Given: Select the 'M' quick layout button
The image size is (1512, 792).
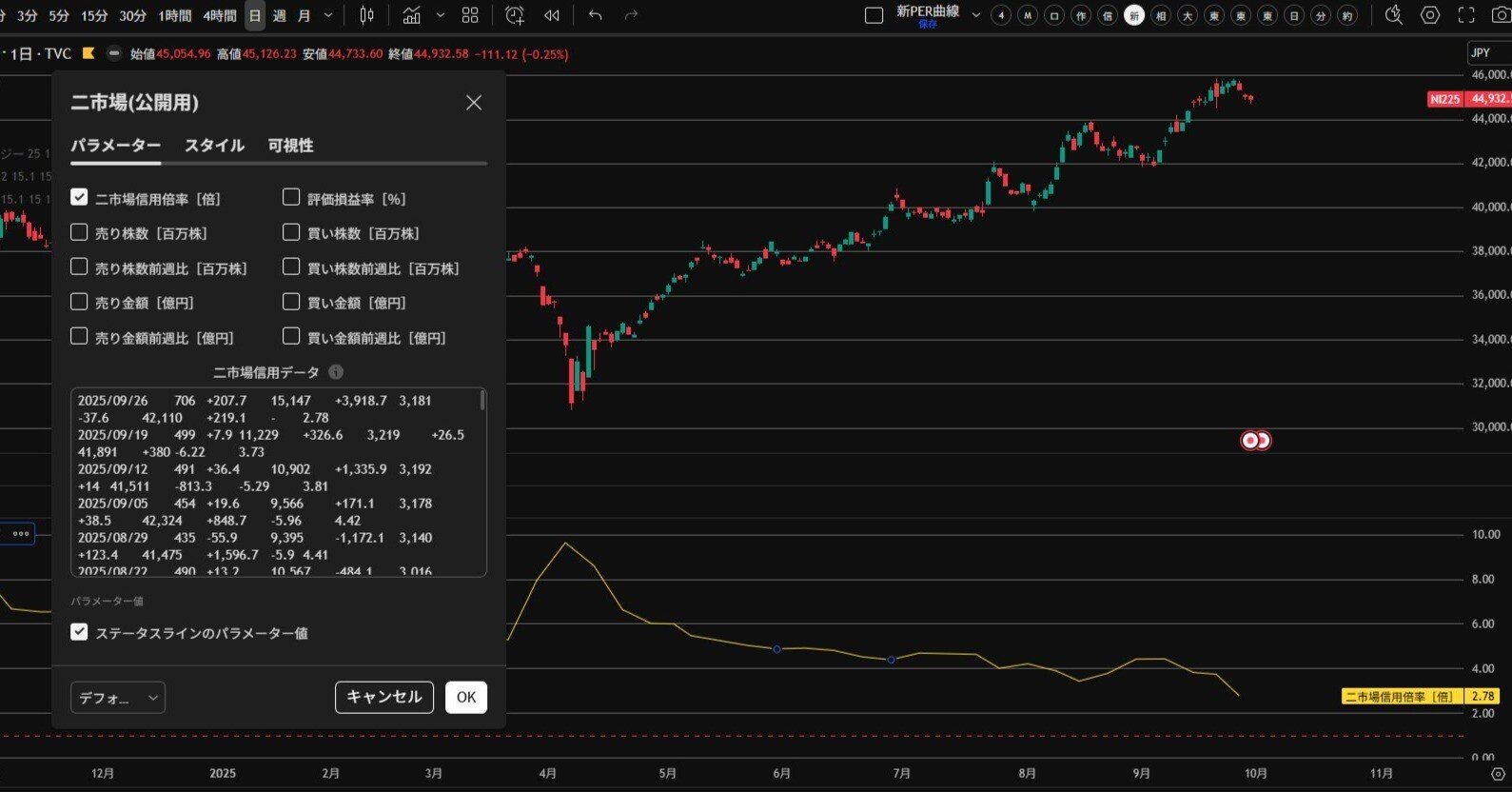Looking at the screenshot, I should pyautogui.click(x=1028, y=15).
